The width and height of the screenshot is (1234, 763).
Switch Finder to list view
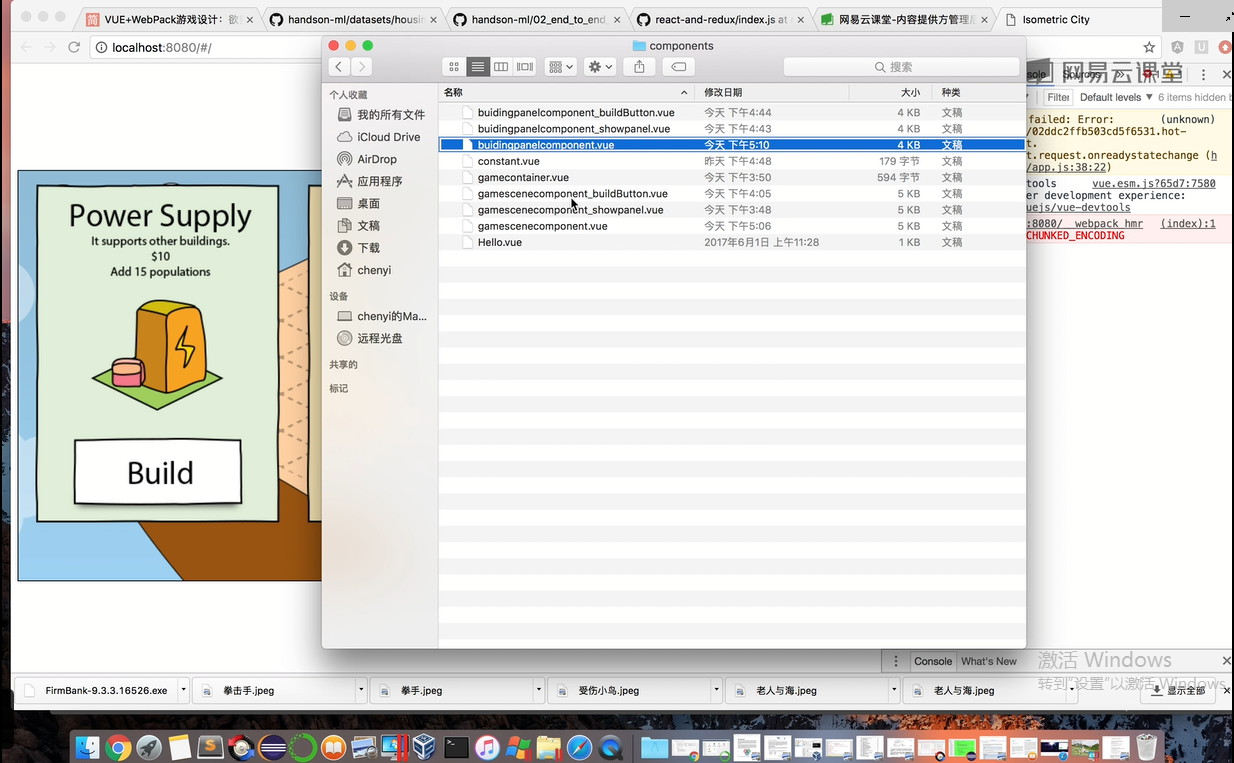[x=478, y=66]
